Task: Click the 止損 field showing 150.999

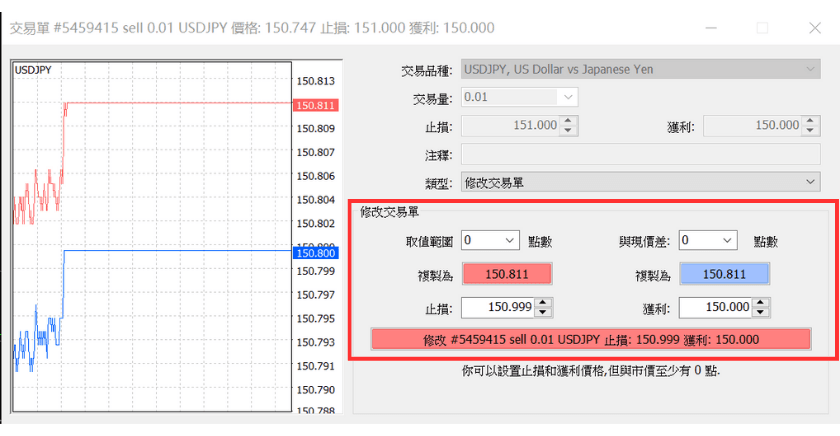Action: tap(497, 308)
